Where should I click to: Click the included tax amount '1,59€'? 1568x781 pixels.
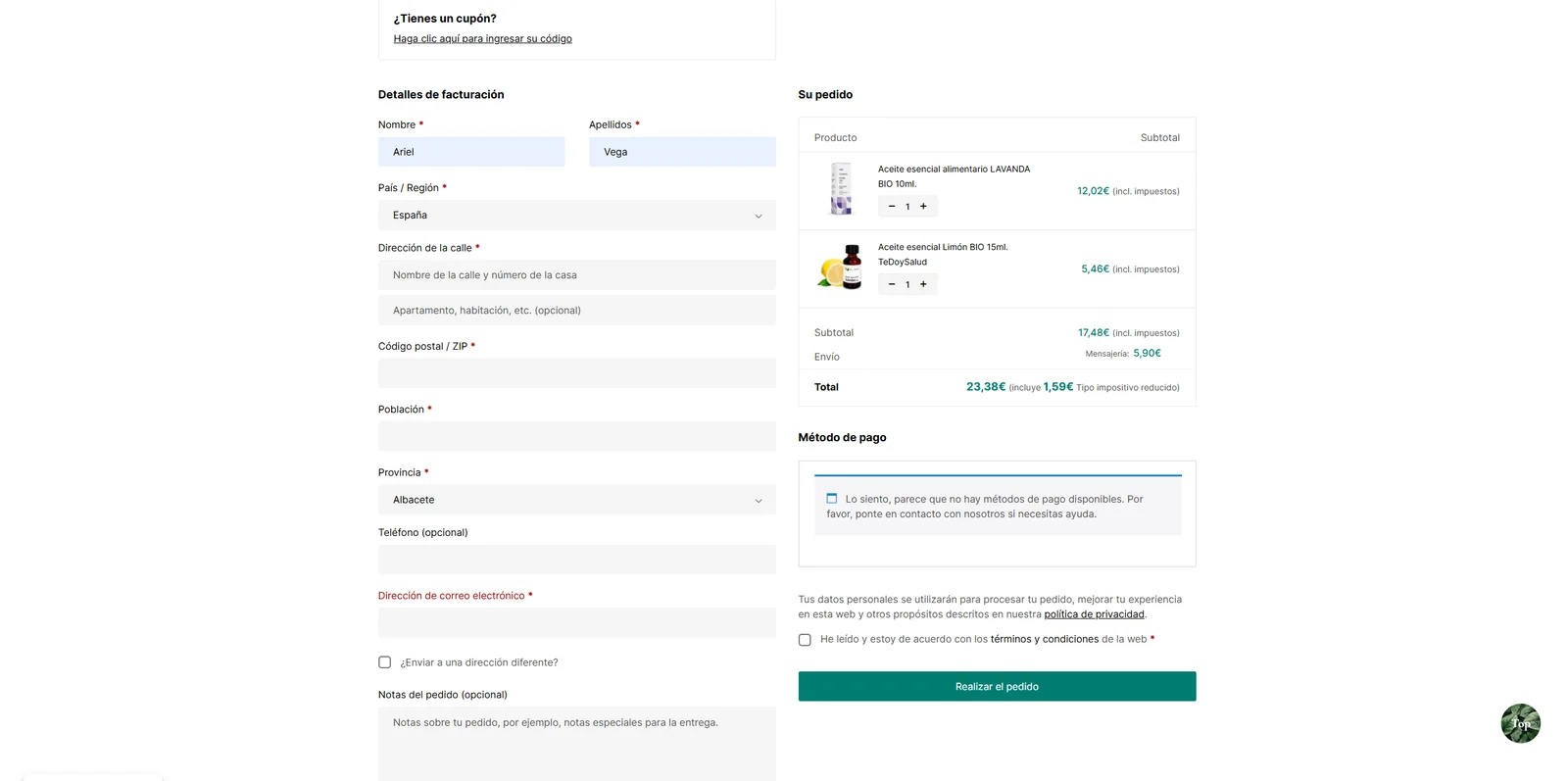(x=1058, y=387)
